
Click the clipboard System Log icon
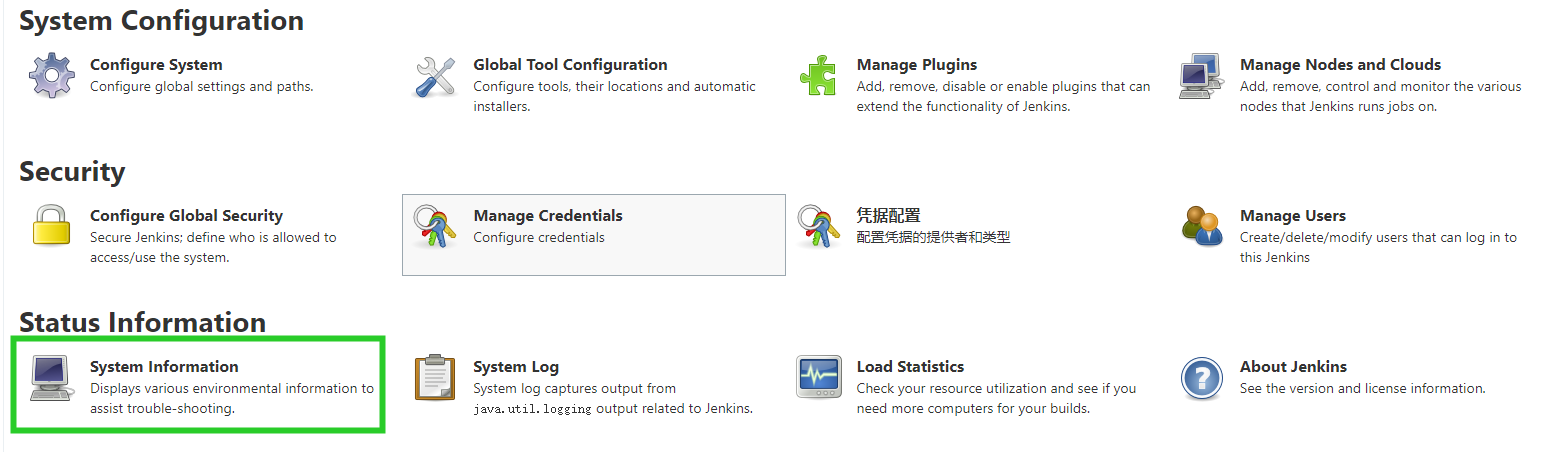(435, 377)
